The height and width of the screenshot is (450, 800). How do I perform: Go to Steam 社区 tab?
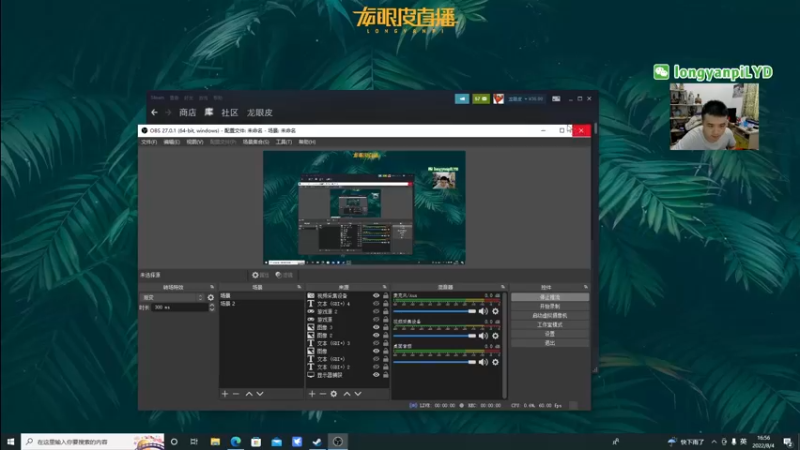230,112
